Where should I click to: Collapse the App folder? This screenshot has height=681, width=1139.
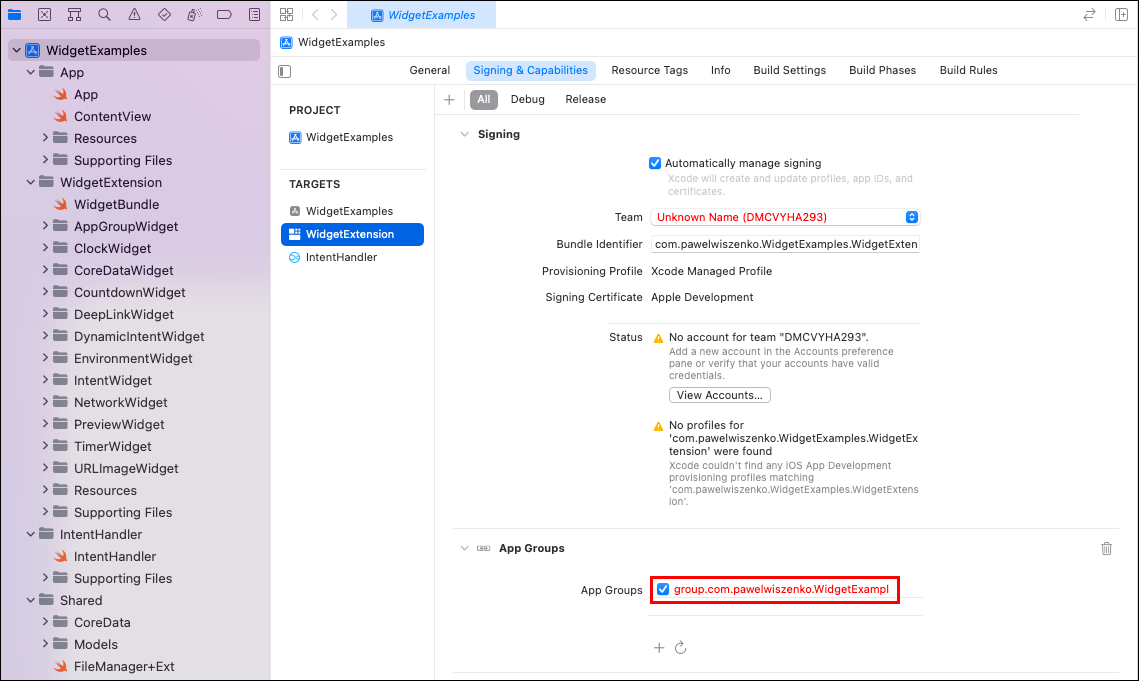click(31, 72)
